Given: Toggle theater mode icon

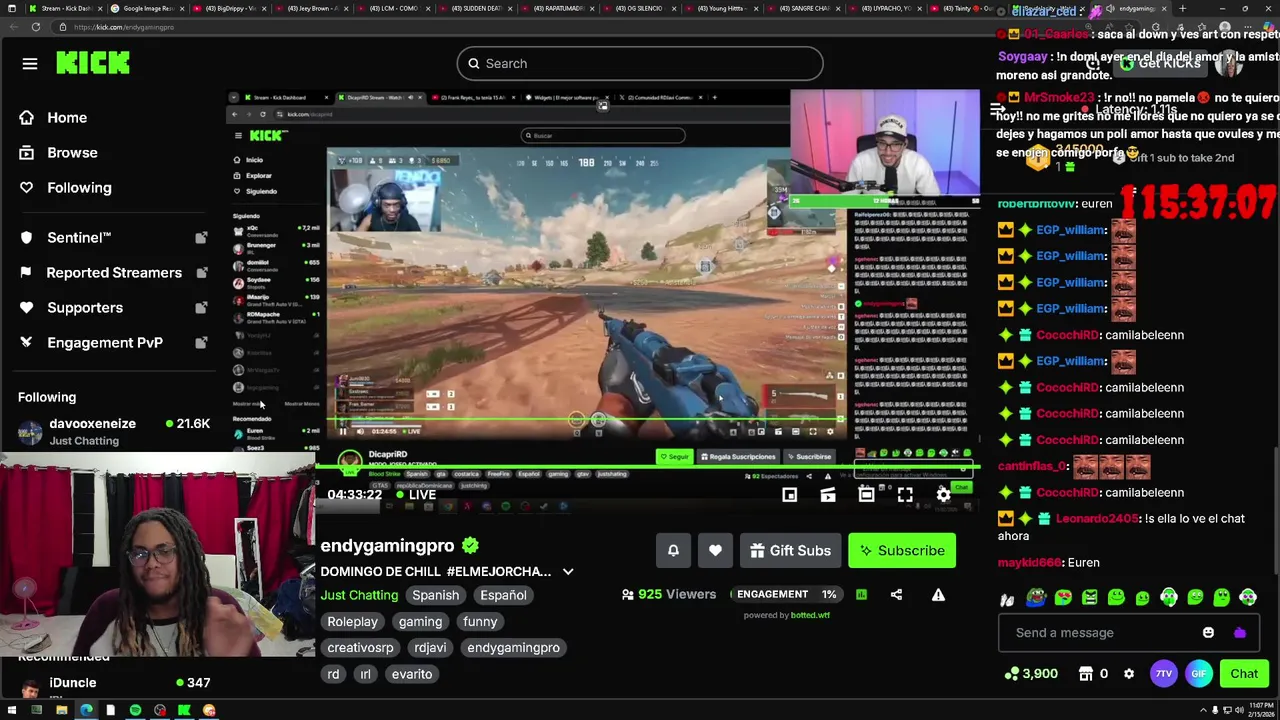Looking at the screenshot, I should pos(866,495).
